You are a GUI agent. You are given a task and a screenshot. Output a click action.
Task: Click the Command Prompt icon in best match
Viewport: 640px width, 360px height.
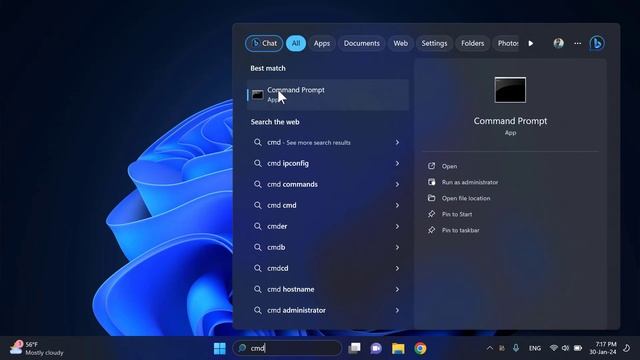[258, 95]
